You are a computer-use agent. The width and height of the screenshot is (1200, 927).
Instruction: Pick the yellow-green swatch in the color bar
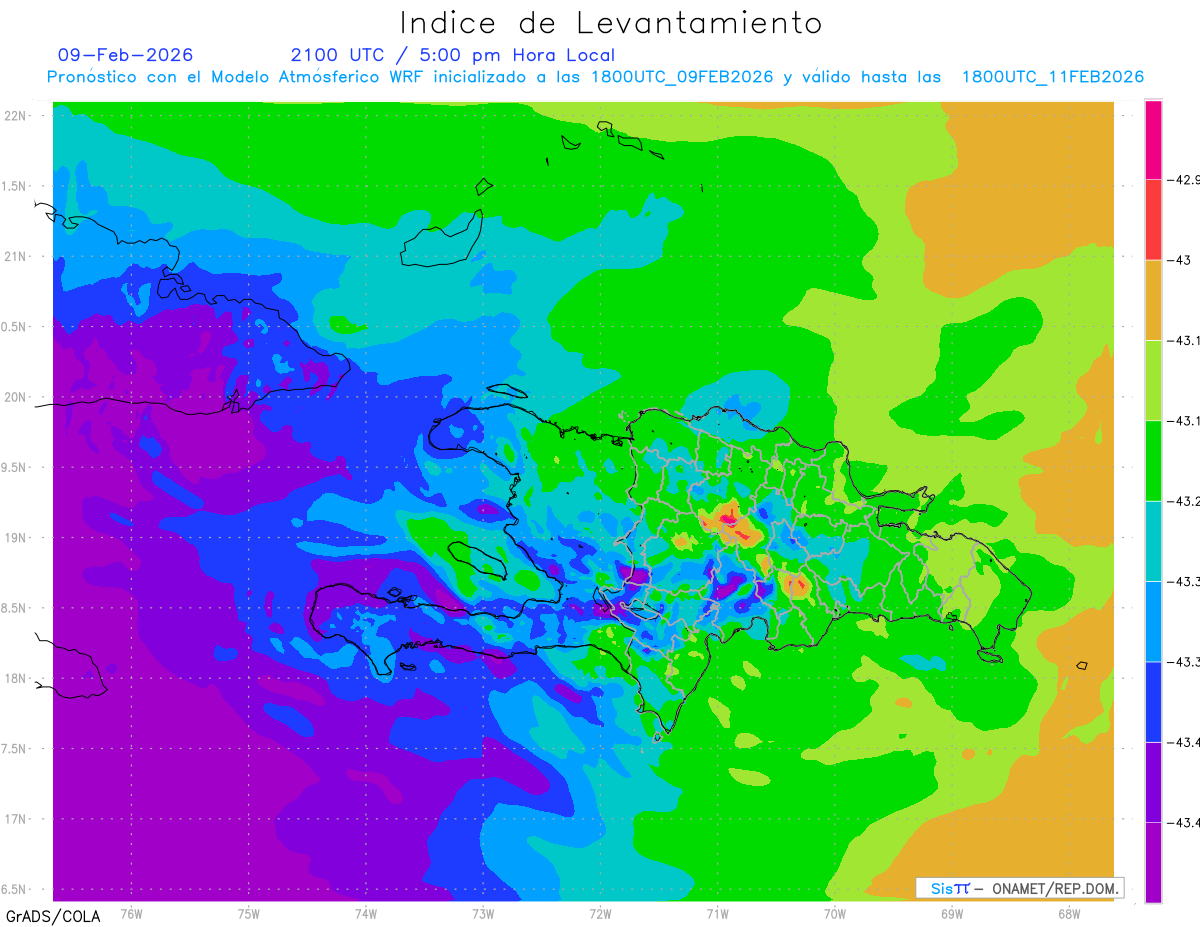click(x=1153, y=380)
